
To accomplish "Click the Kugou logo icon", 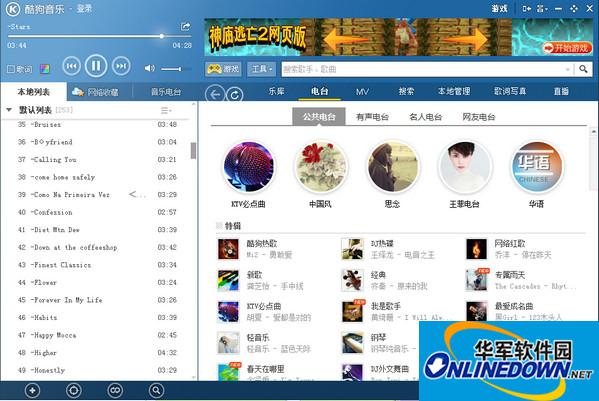I will click(12, 9).
